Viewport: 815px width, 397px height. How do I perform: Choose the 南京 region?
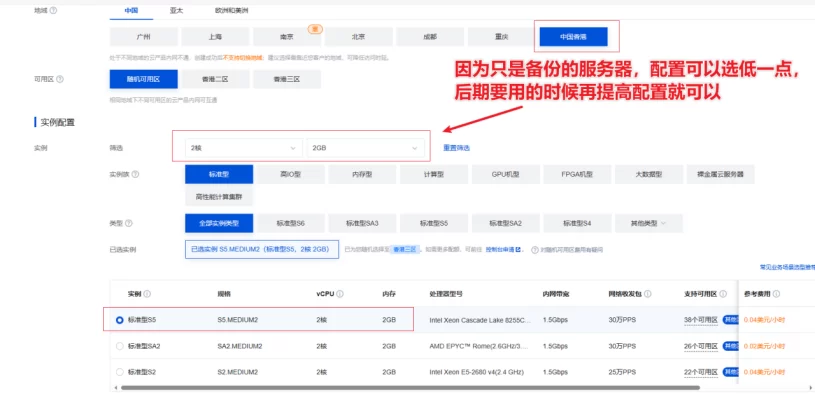(287, 37)
